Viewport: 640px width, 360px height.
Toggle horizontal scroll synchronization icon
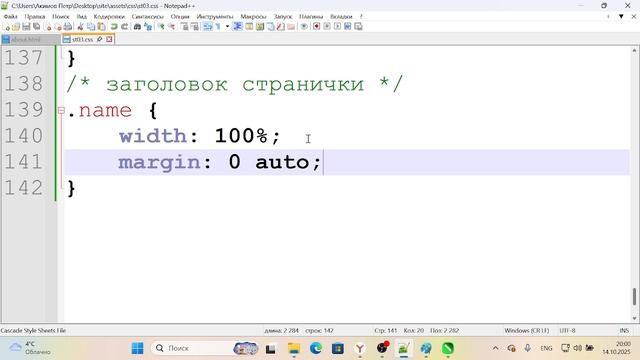pyautogui.click(x=195, y=27)
